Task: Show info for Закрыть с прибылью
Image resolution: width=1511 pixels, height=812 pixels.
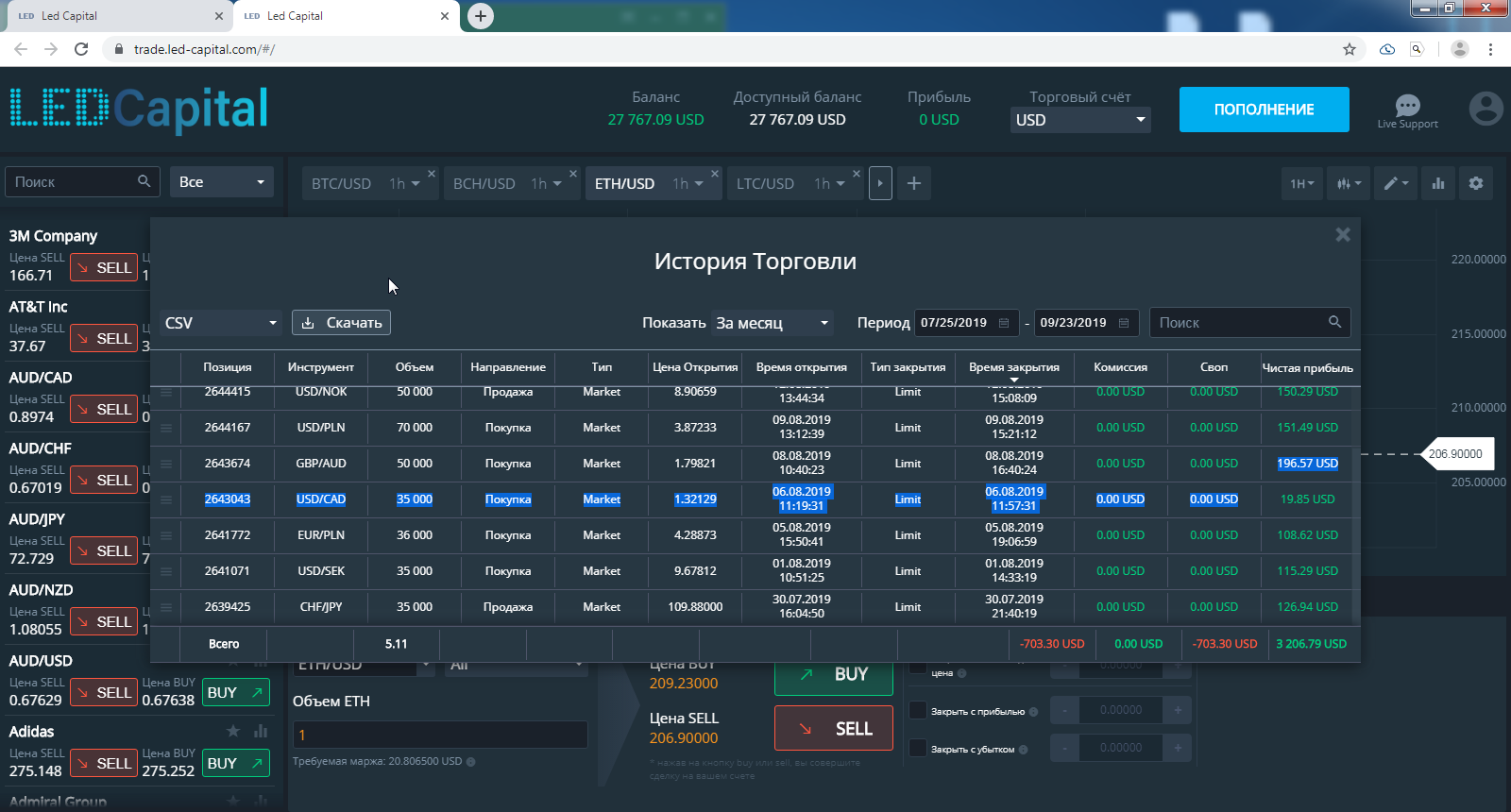Action: 1033,712
